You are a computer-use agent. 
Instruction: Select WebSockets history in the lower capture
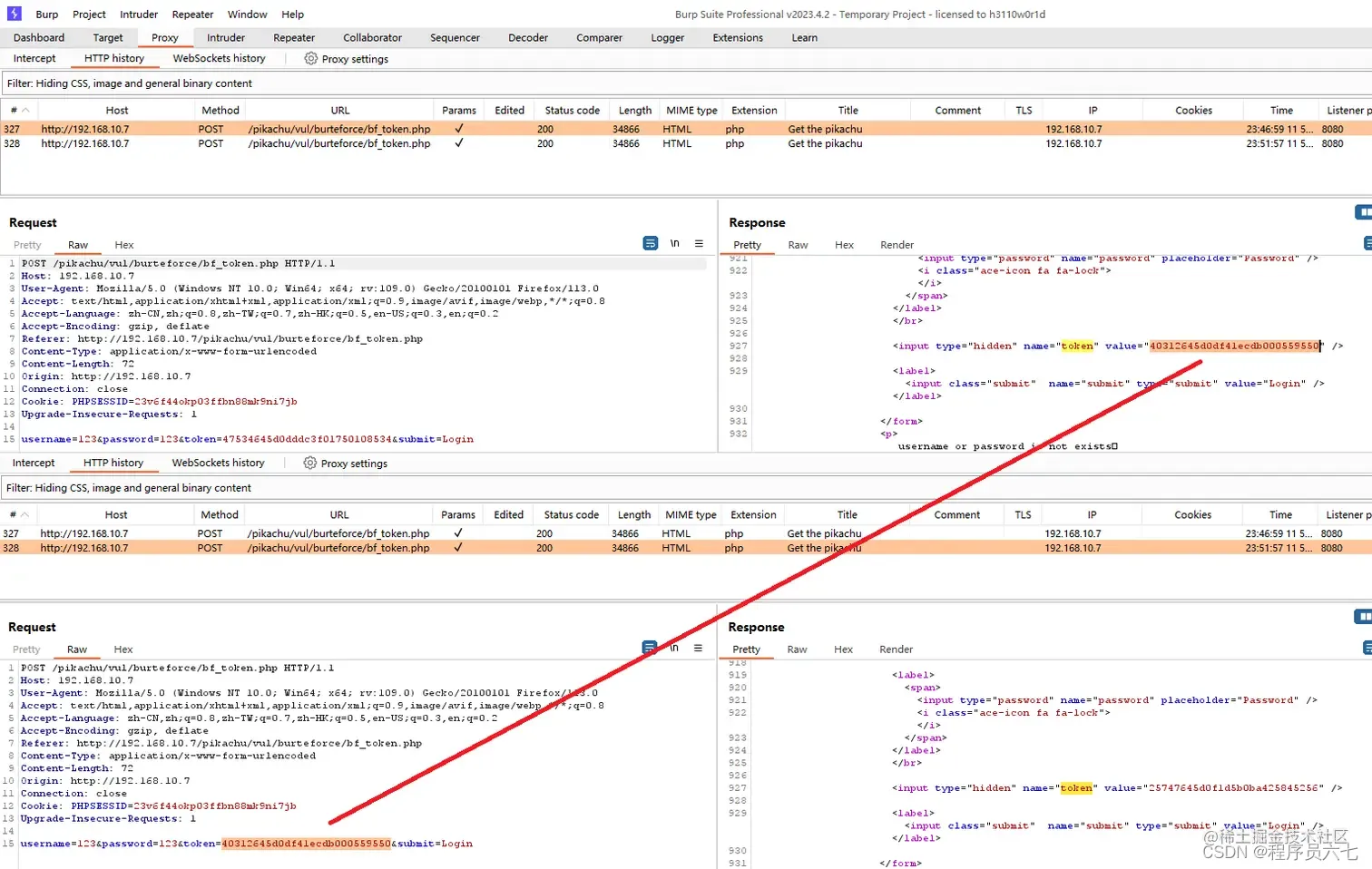pyautogui.click(x=218, y=463)
